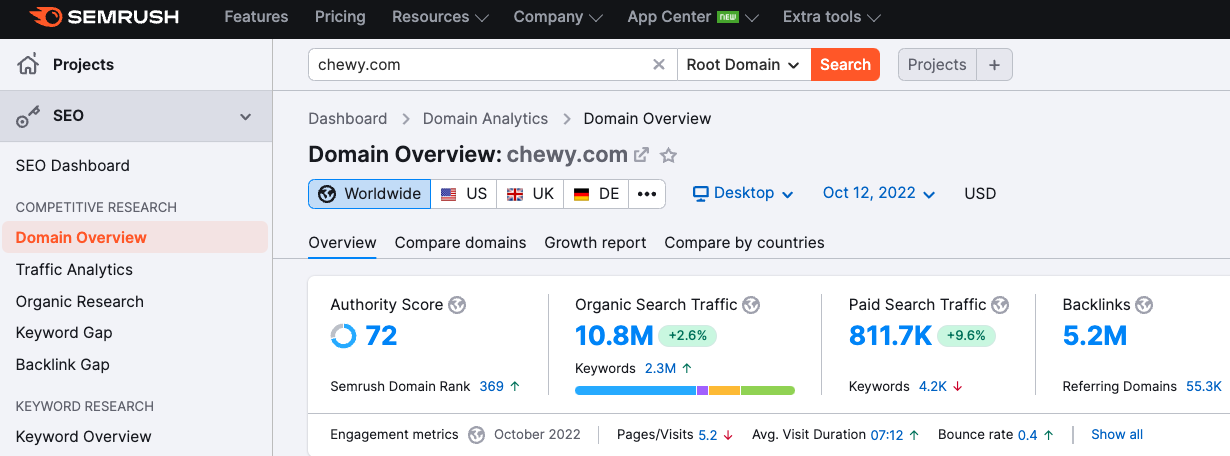Click Bounce rate value 0.4
The image size is (1230, 456).
pyautogui.click(x=1028, y=435)
